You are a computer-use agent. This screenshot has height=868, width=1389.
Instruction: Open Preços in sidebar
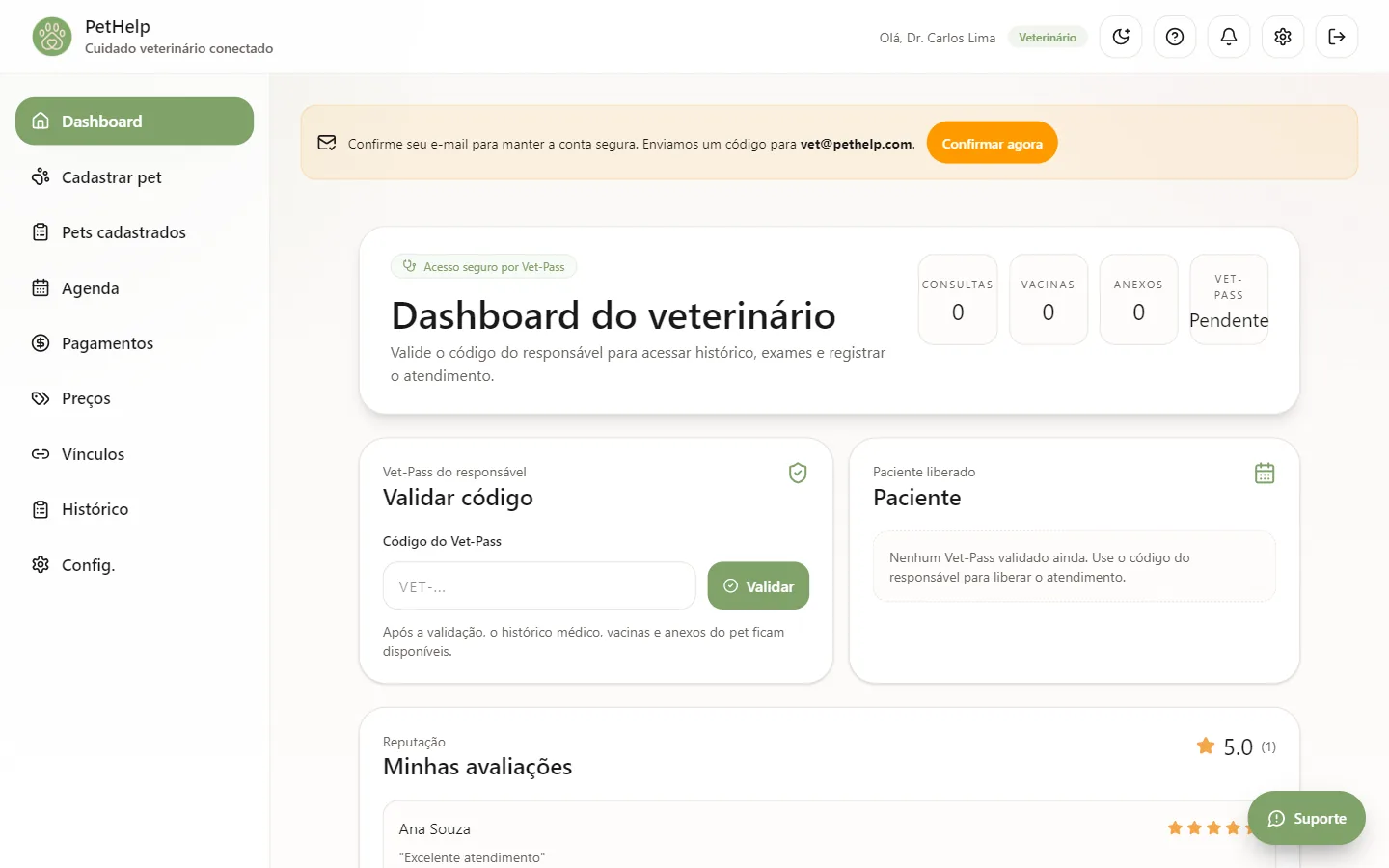(x=134, y=398)
